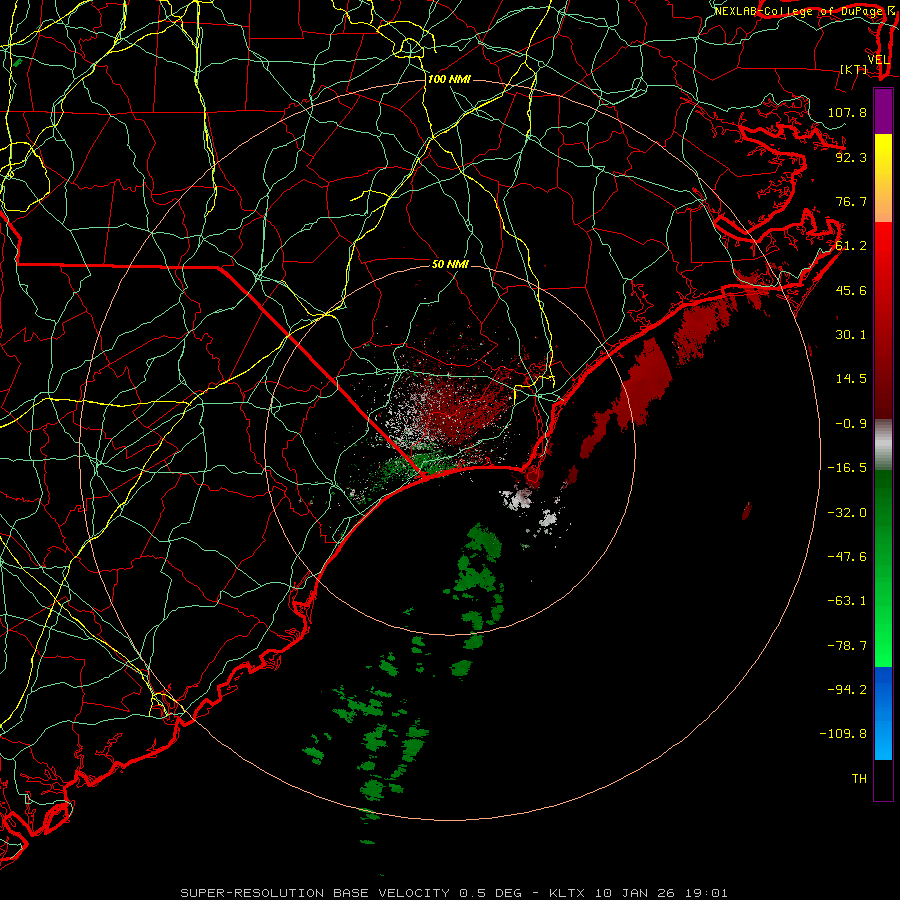Click the purple segment of the color bar
This screenshot has width=900, height=900.
coord(883,111)
